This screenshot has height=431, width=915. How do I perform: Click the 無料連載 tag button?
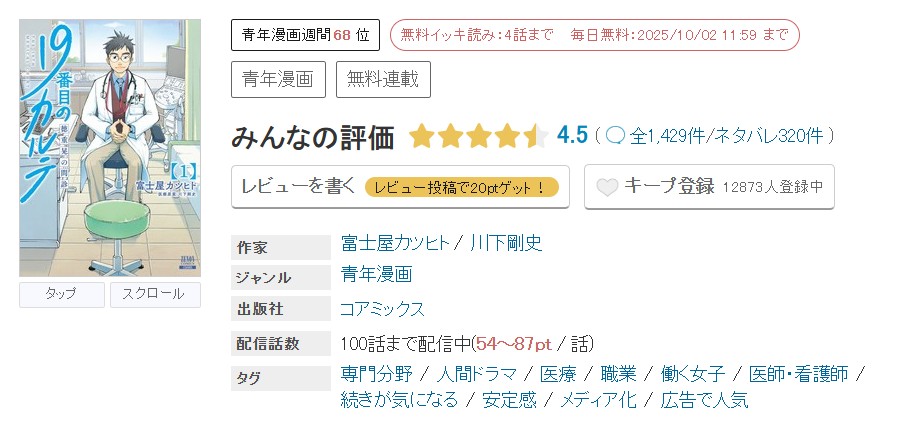(383, 79)
